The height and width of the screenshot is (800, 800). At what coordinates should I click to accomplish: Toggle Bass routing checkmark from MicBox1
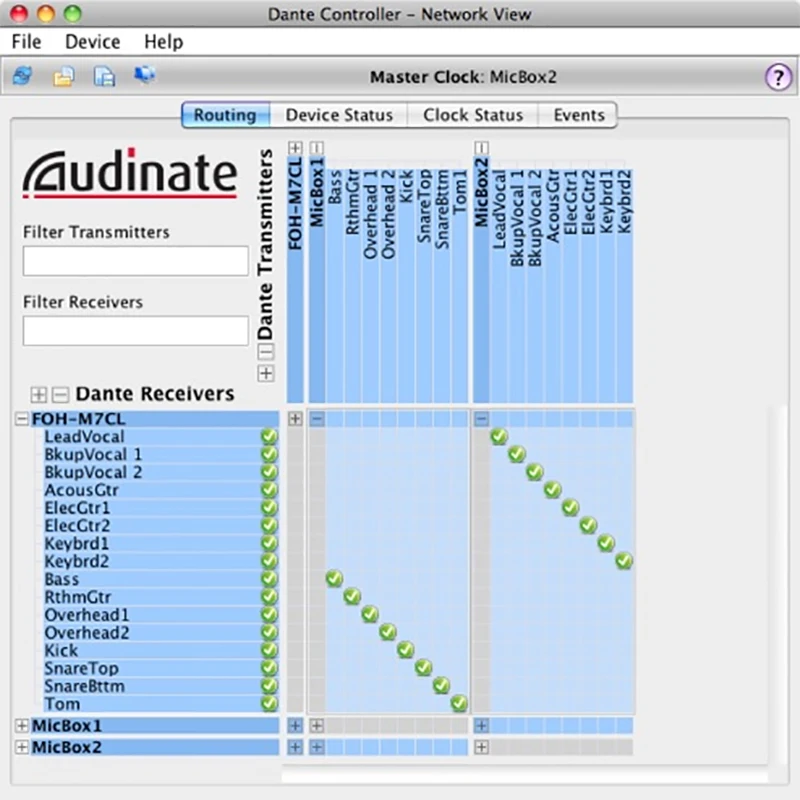click(x=334, y=579)
